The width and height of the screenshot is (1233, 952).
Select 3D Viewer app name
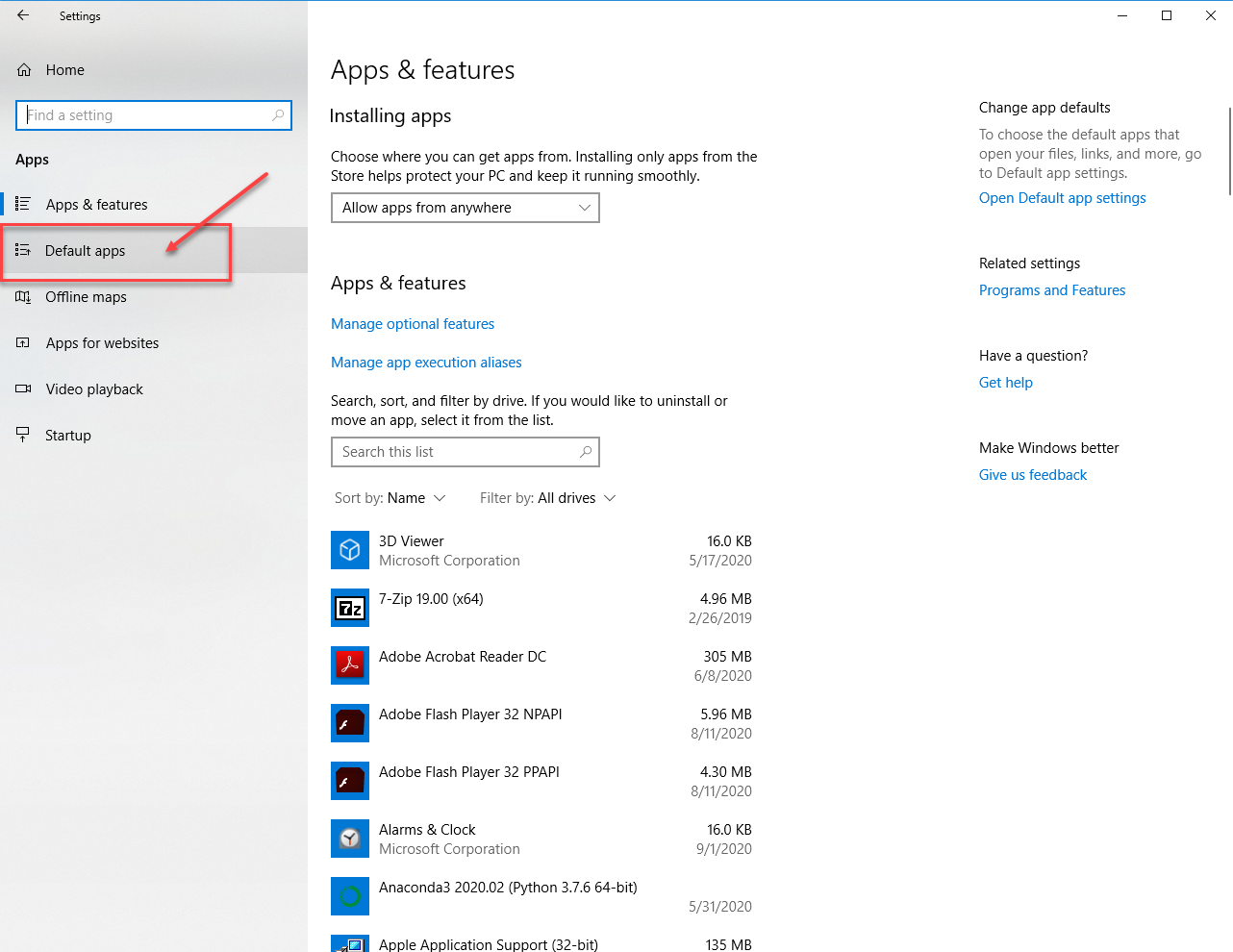pos(412,541)
